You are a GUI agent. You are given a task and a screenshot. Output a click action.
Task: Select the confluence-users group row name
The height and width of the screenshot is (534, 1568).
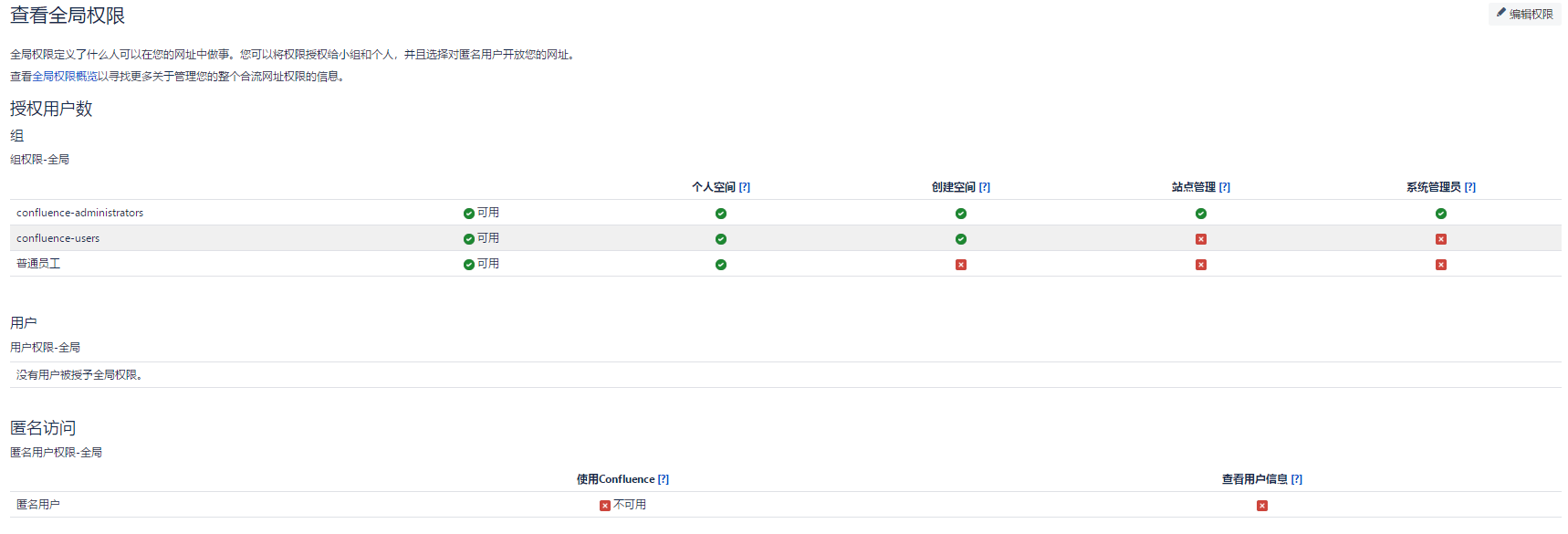click(58, 238)
